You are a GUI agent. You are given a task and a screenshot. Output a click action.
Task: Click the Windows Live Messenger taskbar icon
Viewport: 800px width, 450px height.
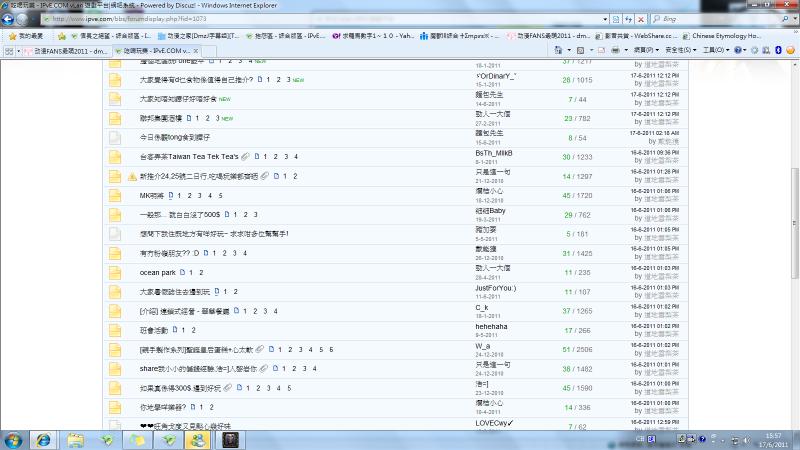pos(198,440)
